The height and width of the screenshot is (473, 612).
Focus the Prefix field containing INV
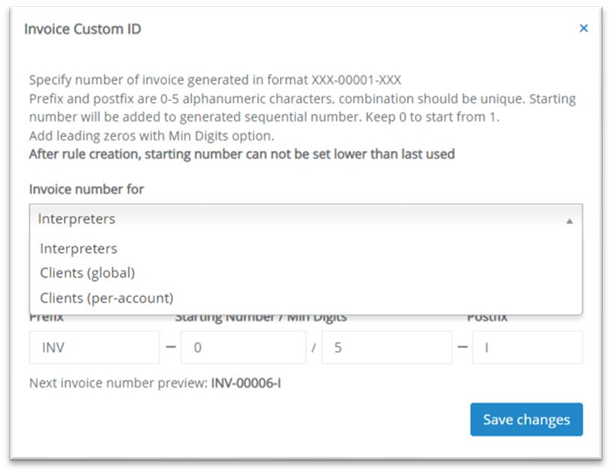pos(86,348)
